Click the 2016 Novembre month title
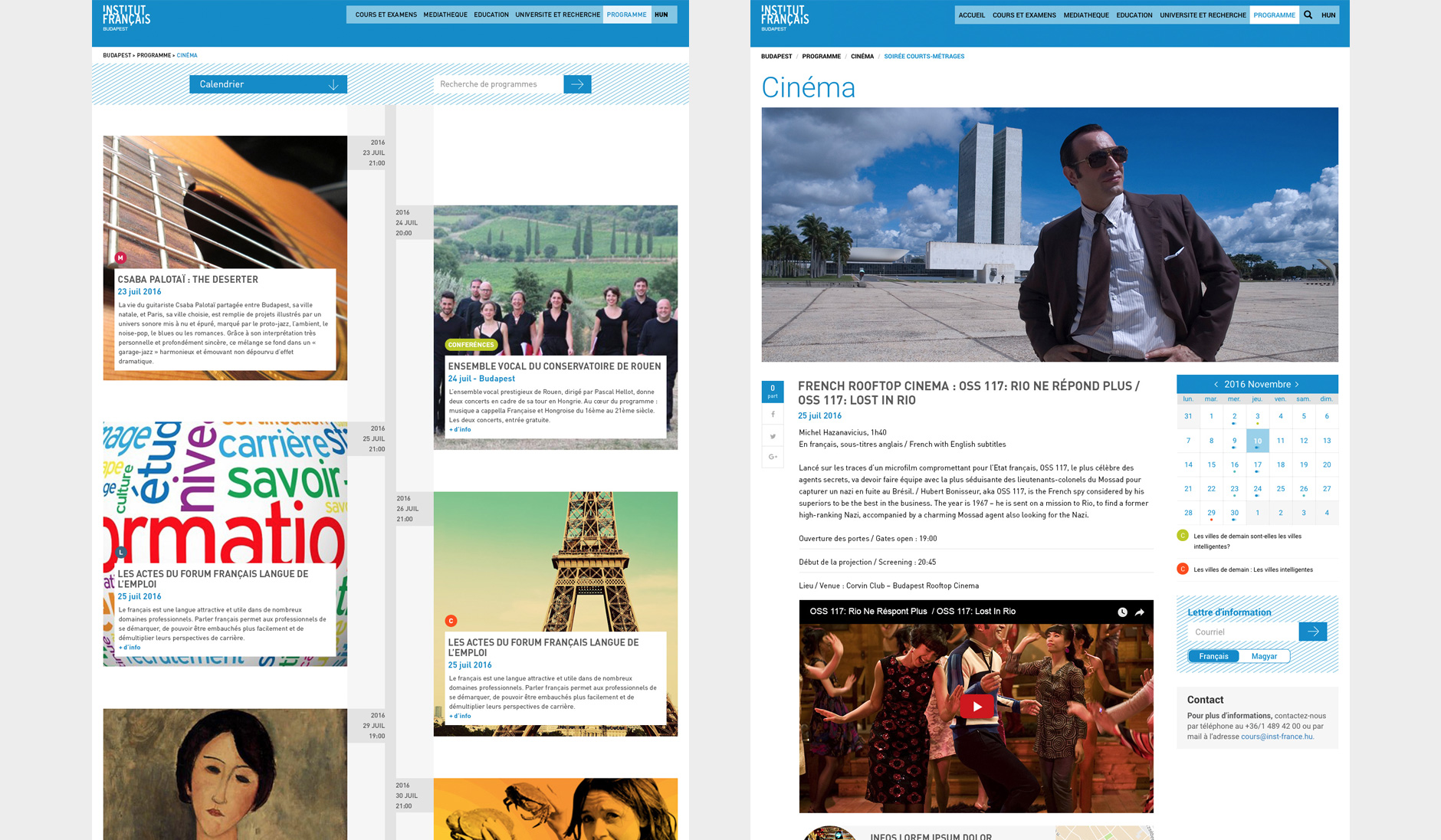 pyautogui.click(x=1257, y=384)
